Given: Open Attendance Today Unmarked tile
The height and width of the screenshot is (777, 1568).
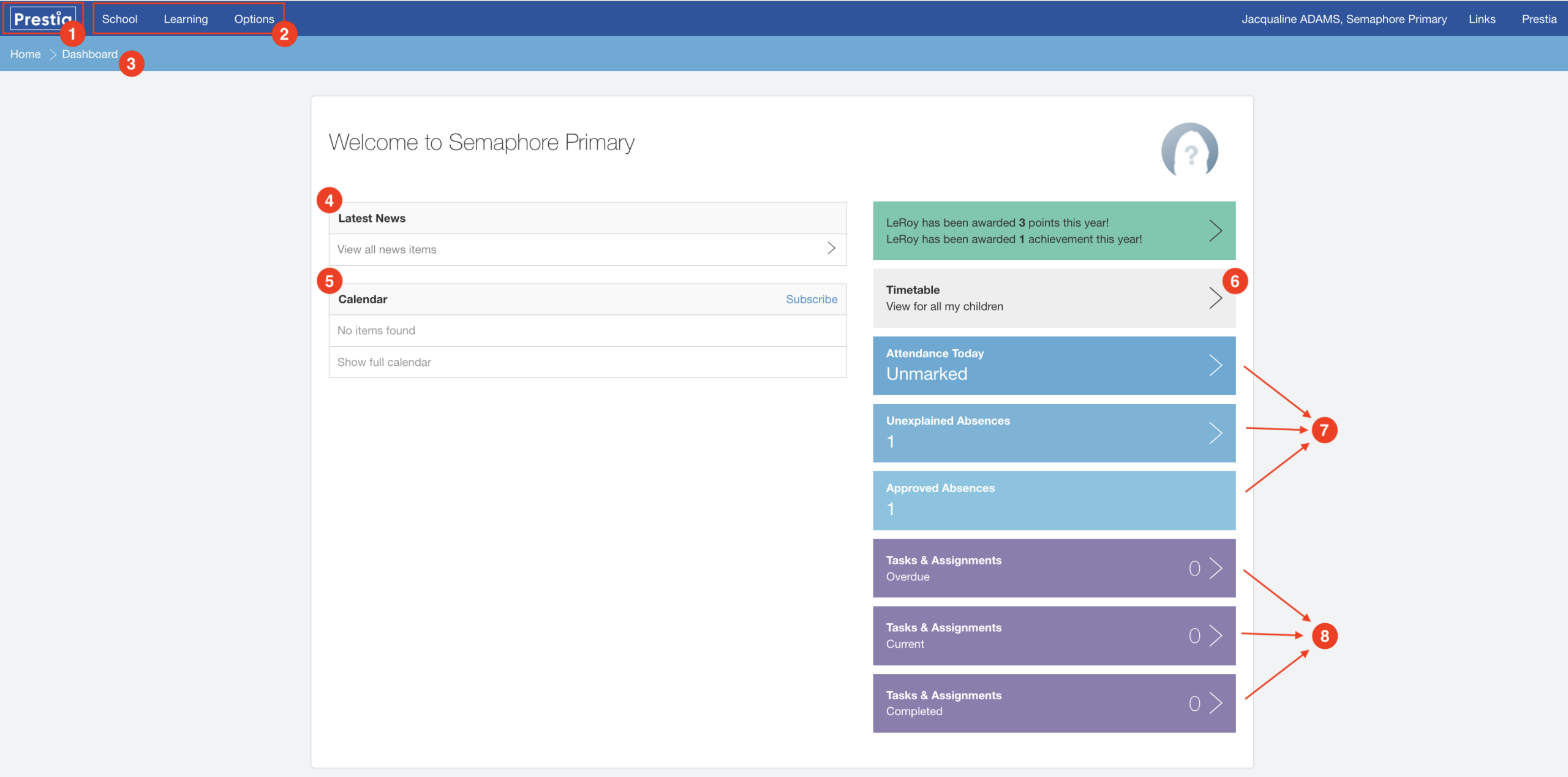Looking at the screenshot, I should coord(1053,365).
